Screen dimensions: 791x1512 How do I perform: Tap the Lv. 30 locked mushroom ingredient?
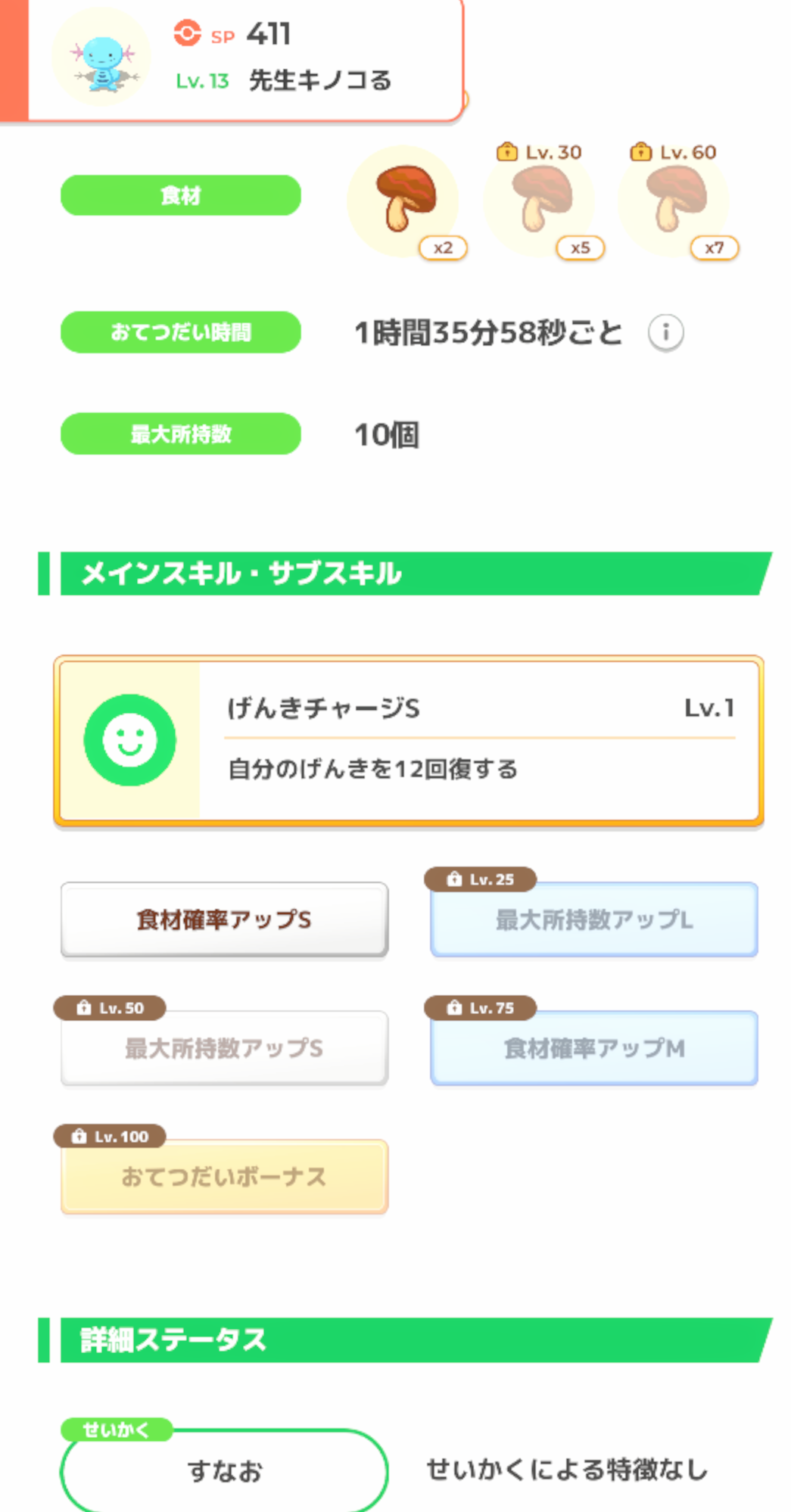540,200
